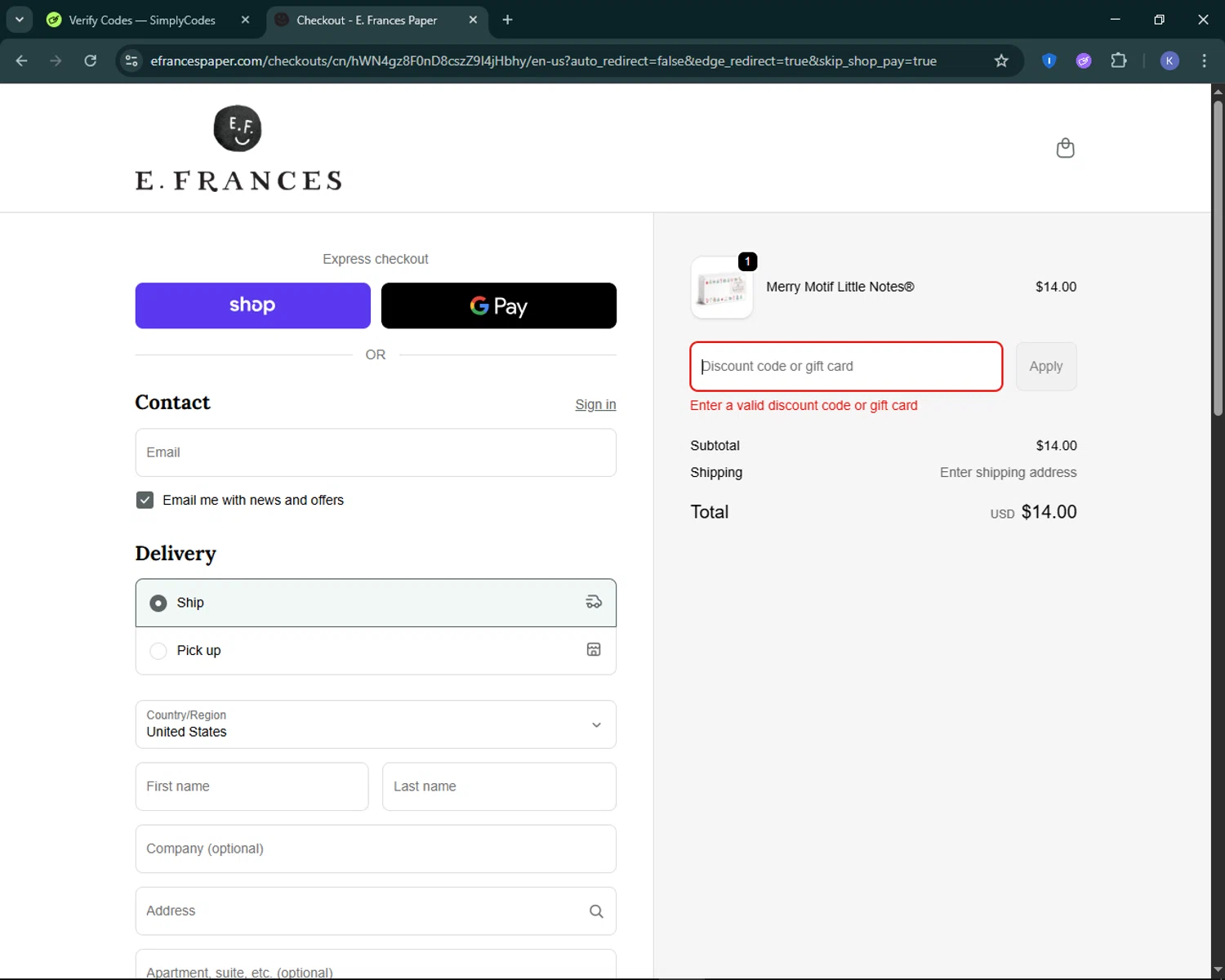Click the Merry Motif Little Notes® product name

(x=840, y=287)
